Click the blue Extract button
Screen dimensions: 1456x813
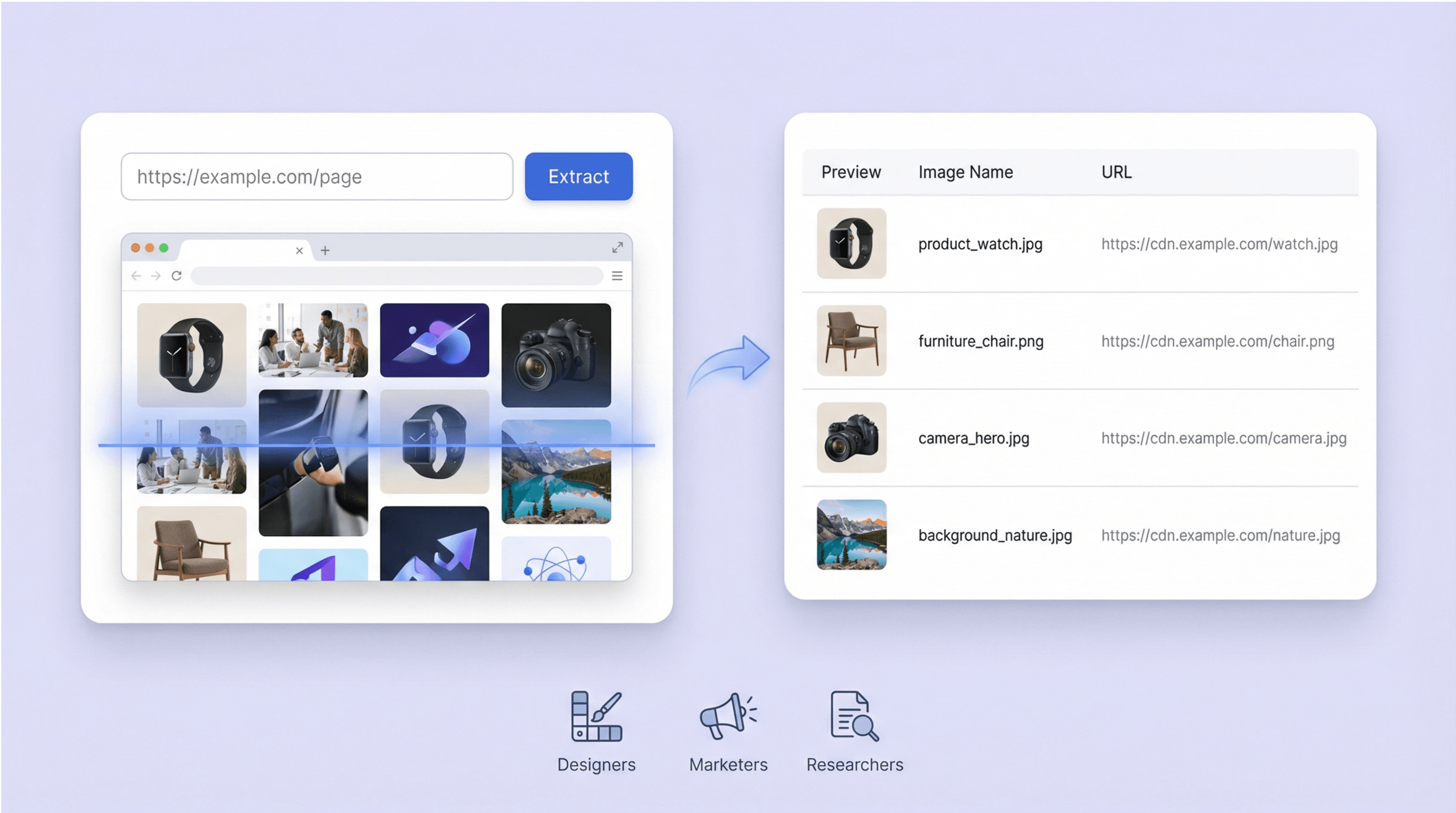point(578,176)
